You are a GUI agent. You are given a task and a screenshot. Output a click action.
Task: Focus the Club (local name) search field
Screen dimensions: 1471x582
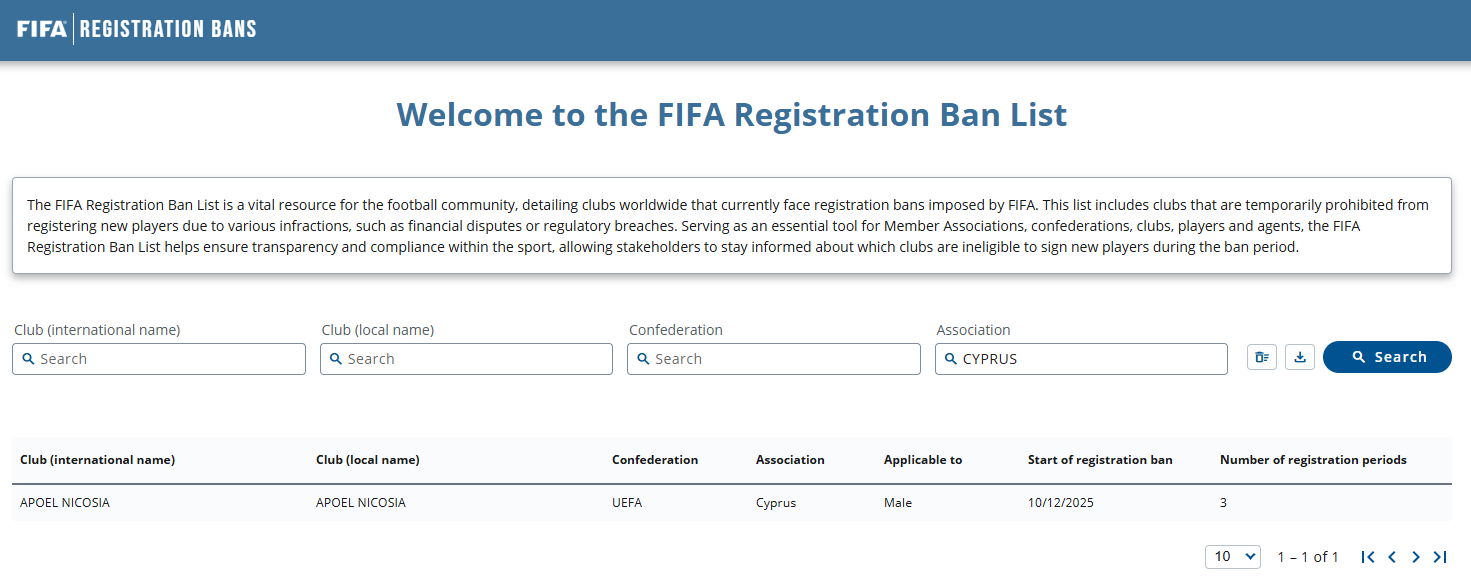(x=473, y=359)
